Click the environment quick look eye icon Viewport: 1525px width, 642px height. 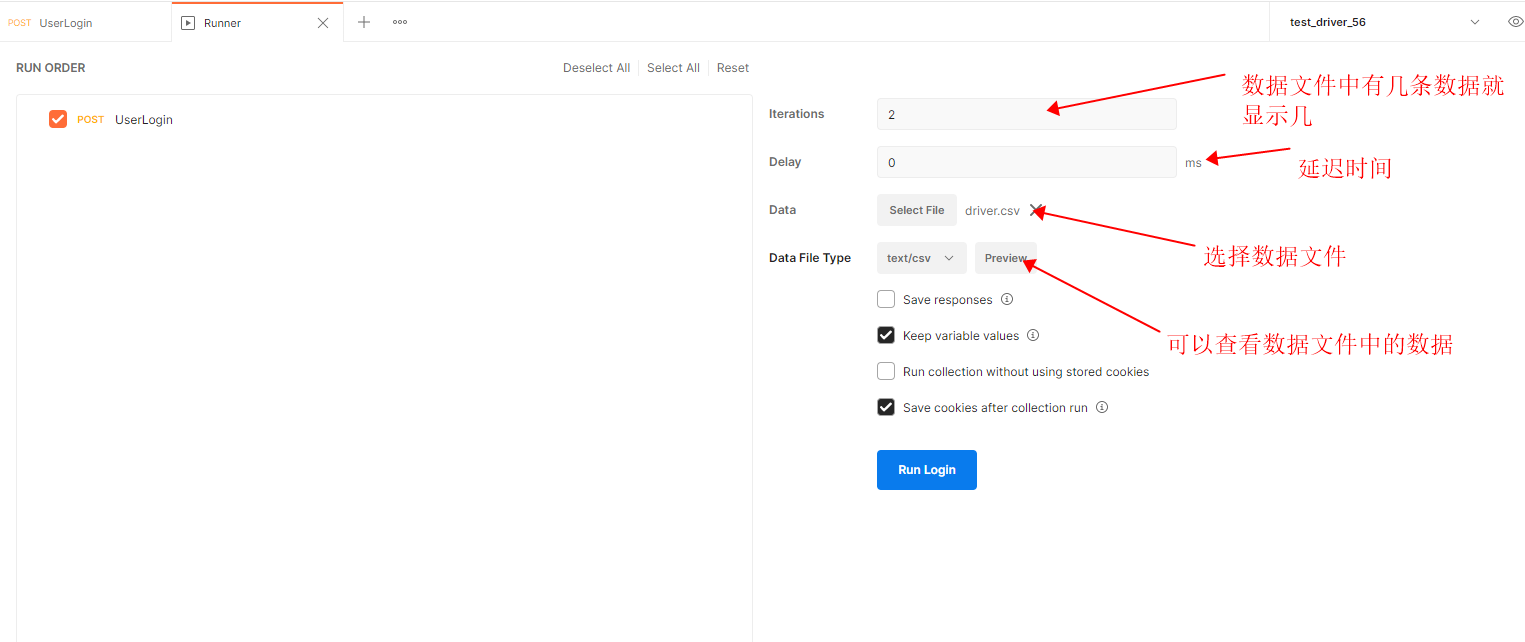point(1515,22)
